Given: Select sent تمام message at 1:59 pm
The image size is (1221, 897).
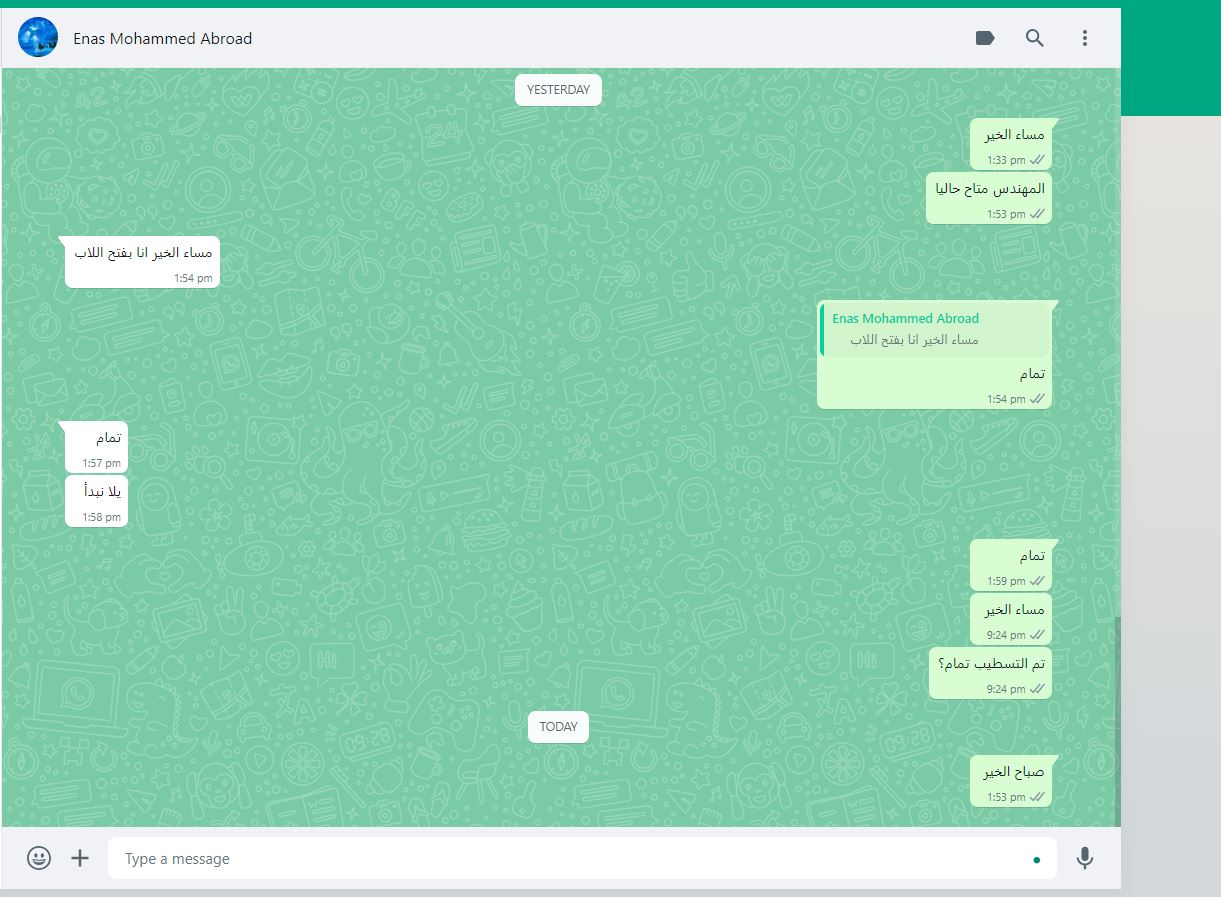Looking at the screenshot, I should point(1011,564).
